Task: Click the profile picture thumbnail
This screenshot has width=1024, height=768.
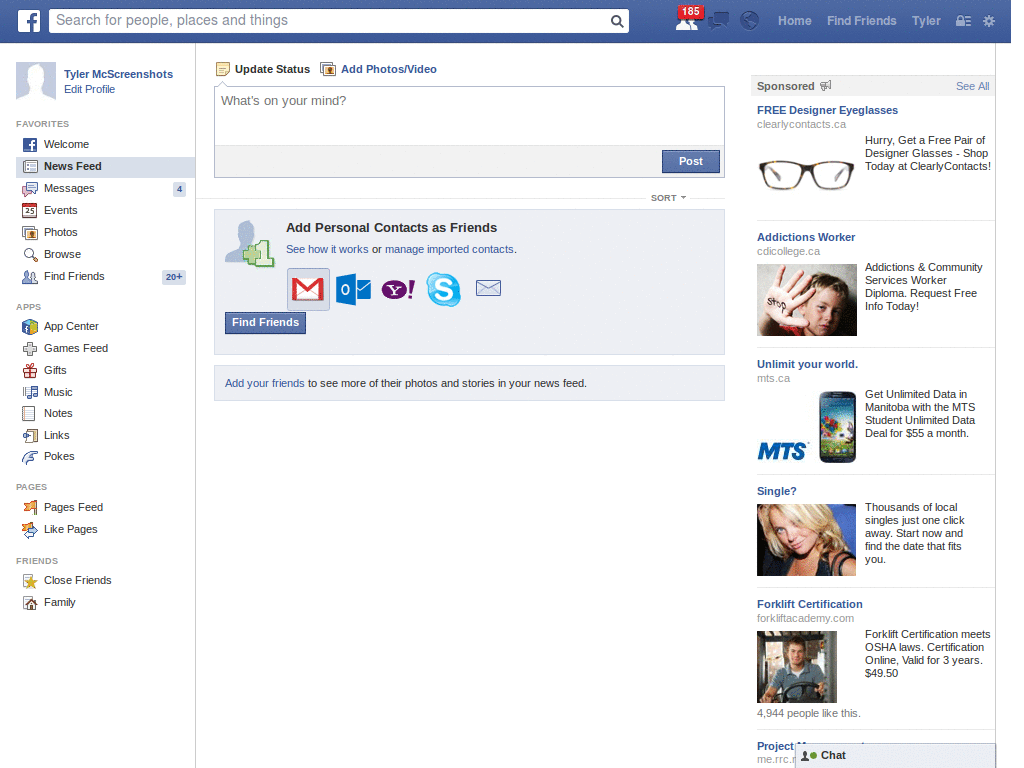Action: (x=36, y=81)
